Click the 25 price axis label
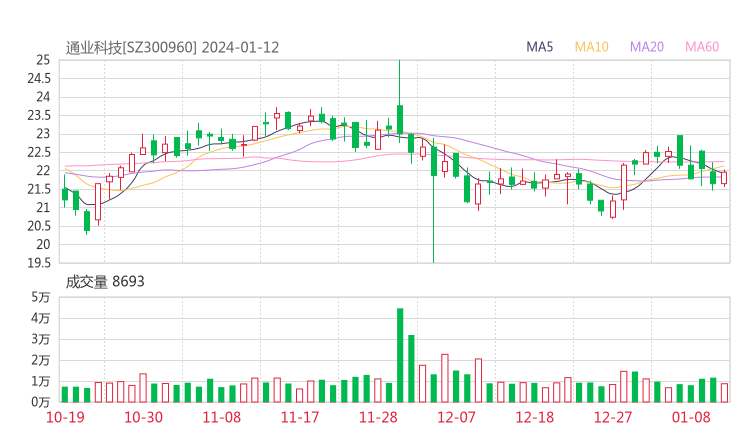The image size is (740, 440). 43,60
